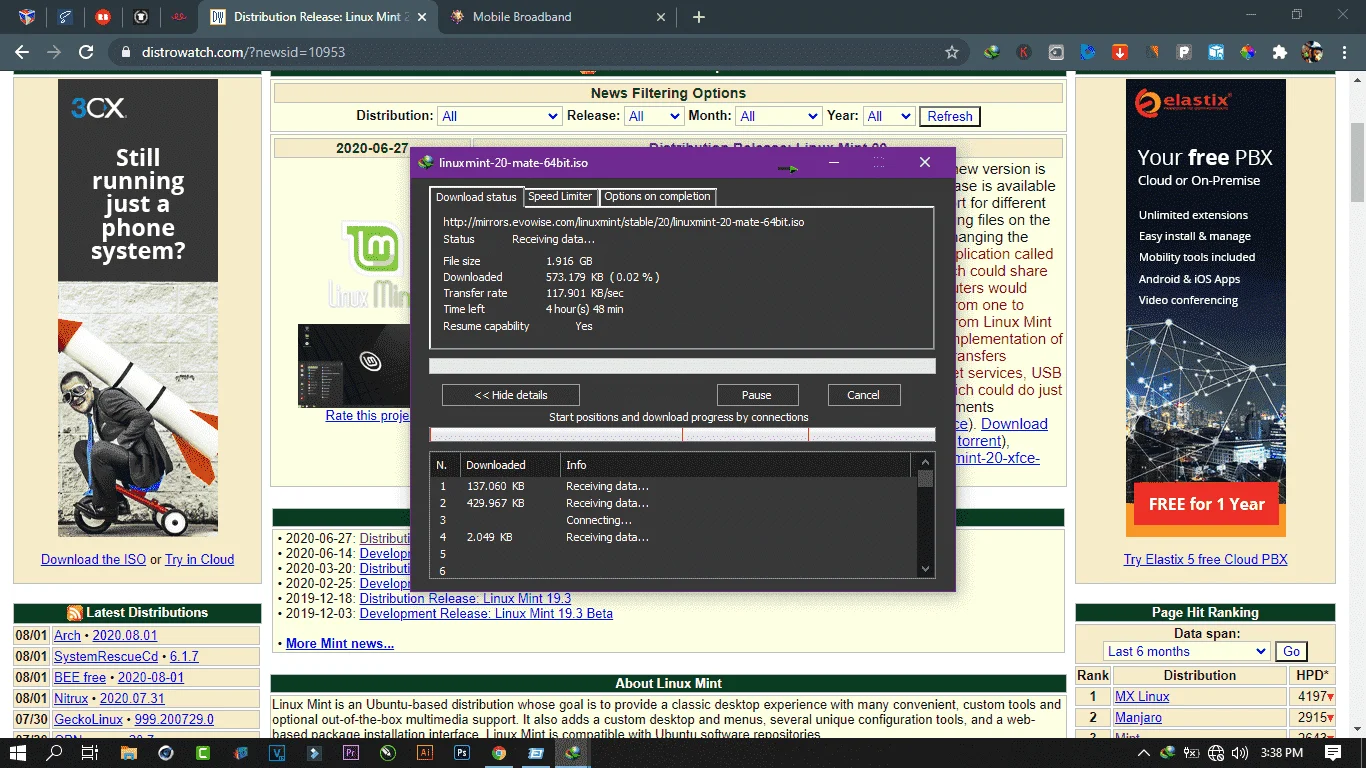The width and height of the screenshot is (1366, 768).
Task: Bookmark this page with the star icon
Action: [952, 52]
